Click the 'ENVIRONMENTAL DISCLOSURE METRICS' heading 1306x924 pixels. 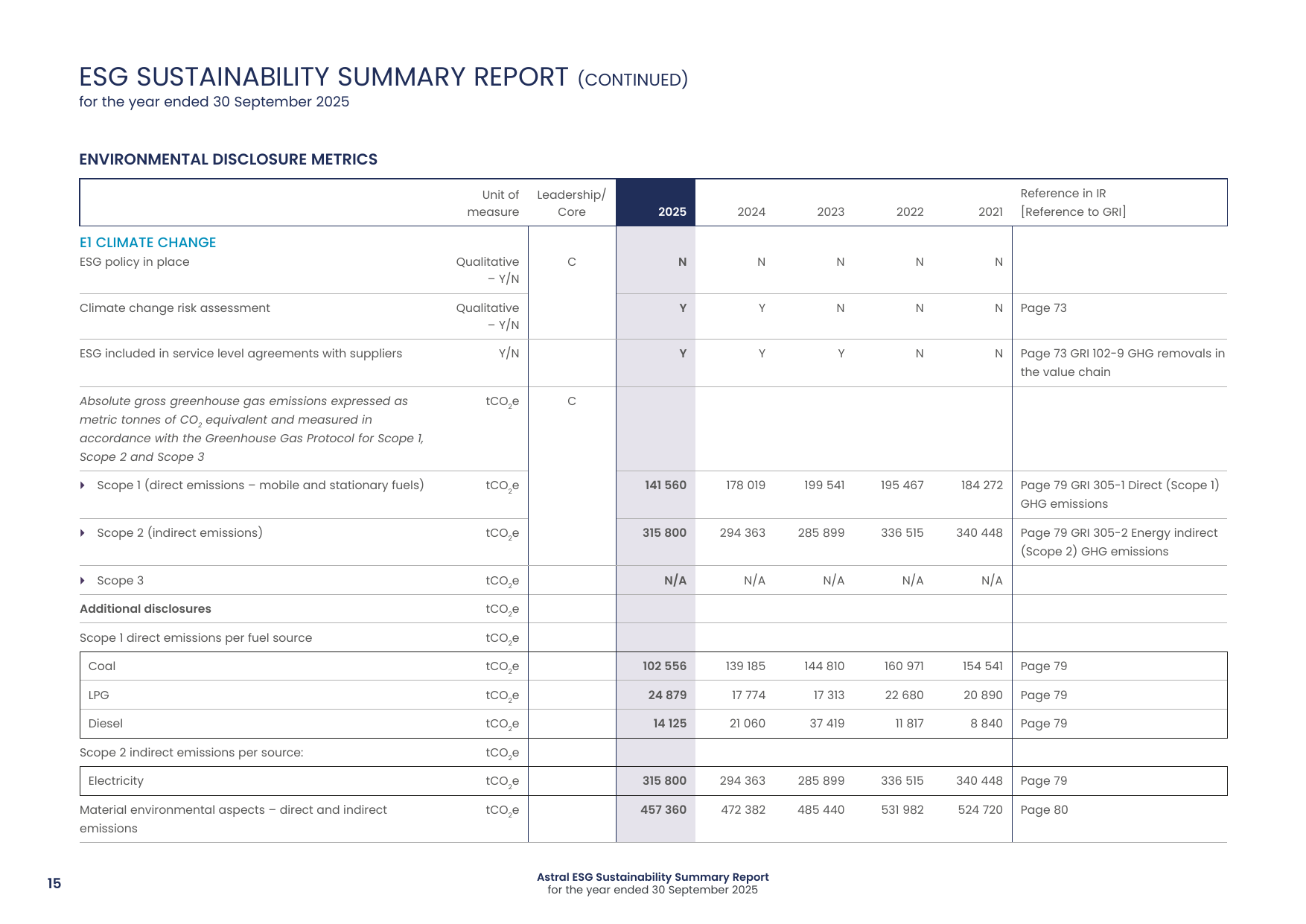(229, 159)
